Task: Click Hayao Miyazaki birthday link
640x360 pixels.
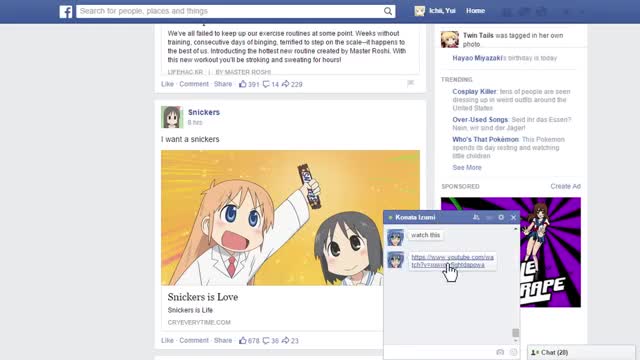Action: (477, 58)
